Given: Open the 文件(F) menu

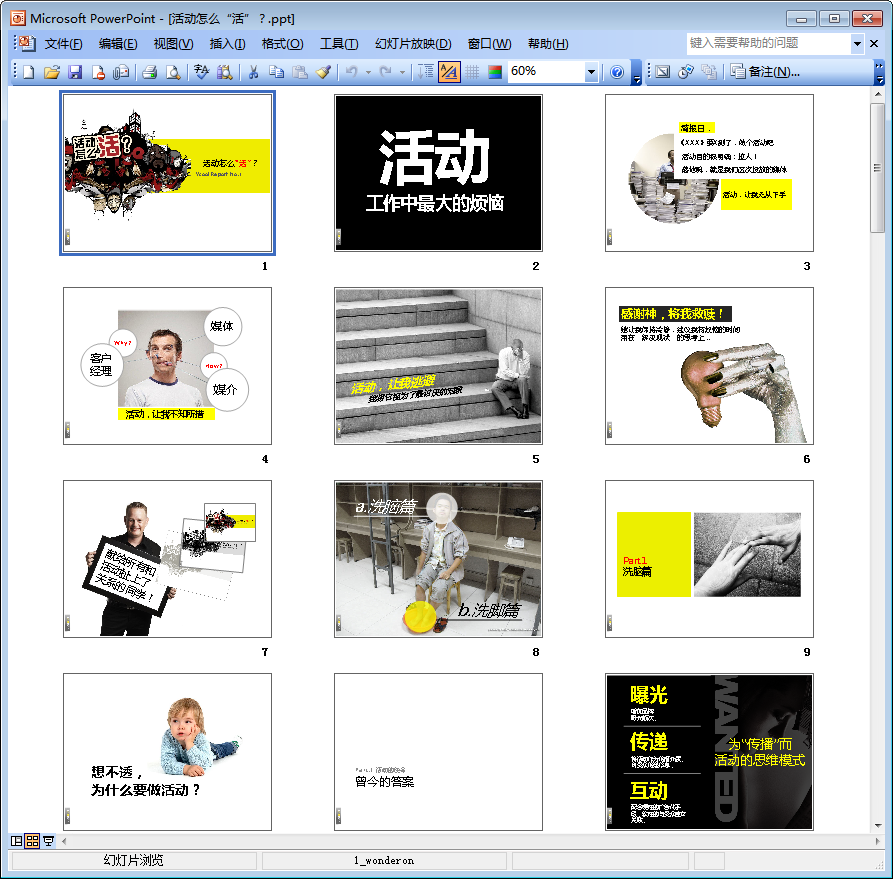Looking at the screenshot, I should click(63, 44).
